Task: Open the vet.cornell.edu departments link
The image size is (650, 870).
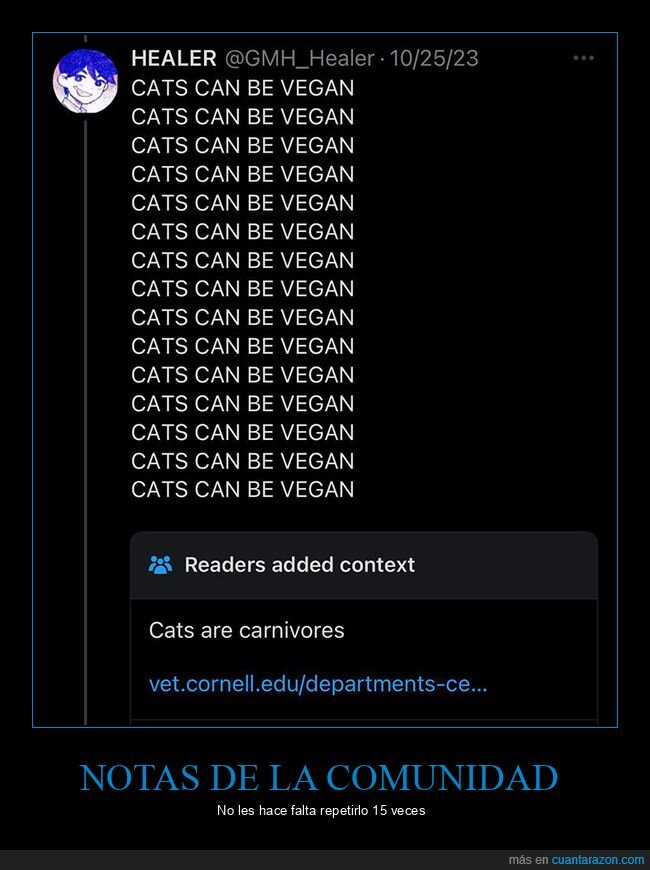Action: click(318, 683)
